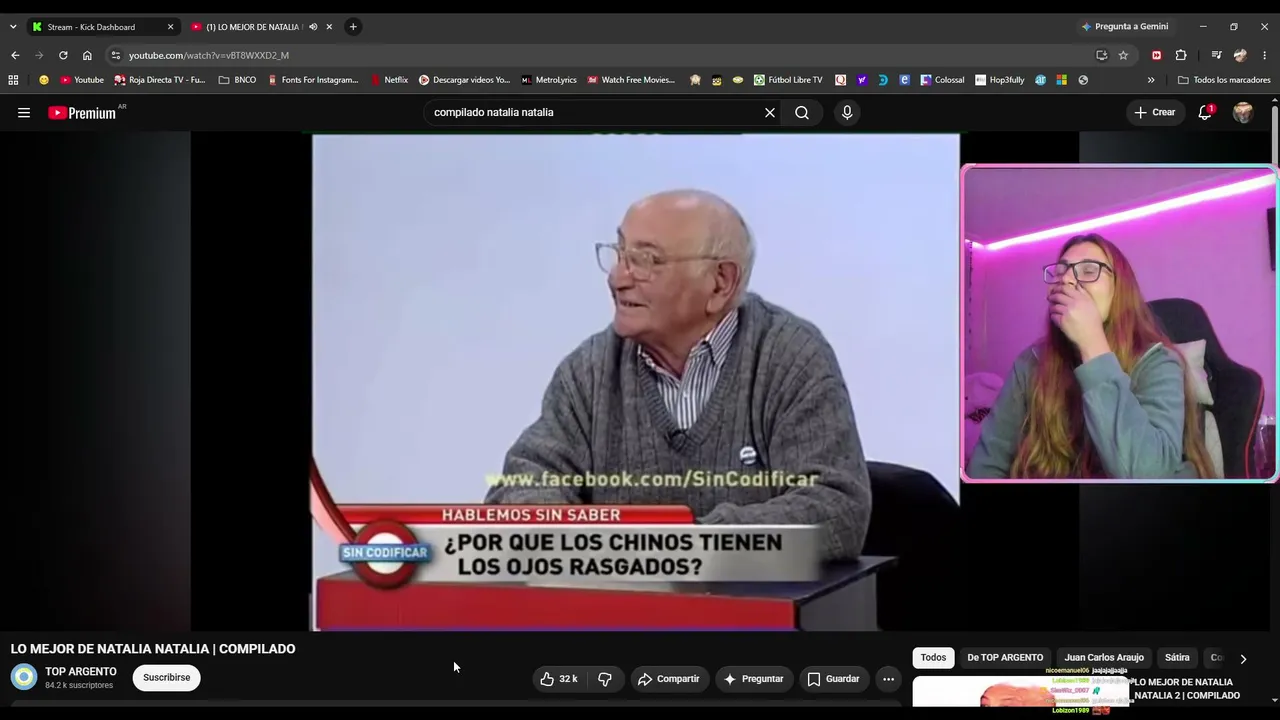Open the Hop3fully bookmark
This screenshot has width=1280, height=720.
click(x=1000, y=80)
